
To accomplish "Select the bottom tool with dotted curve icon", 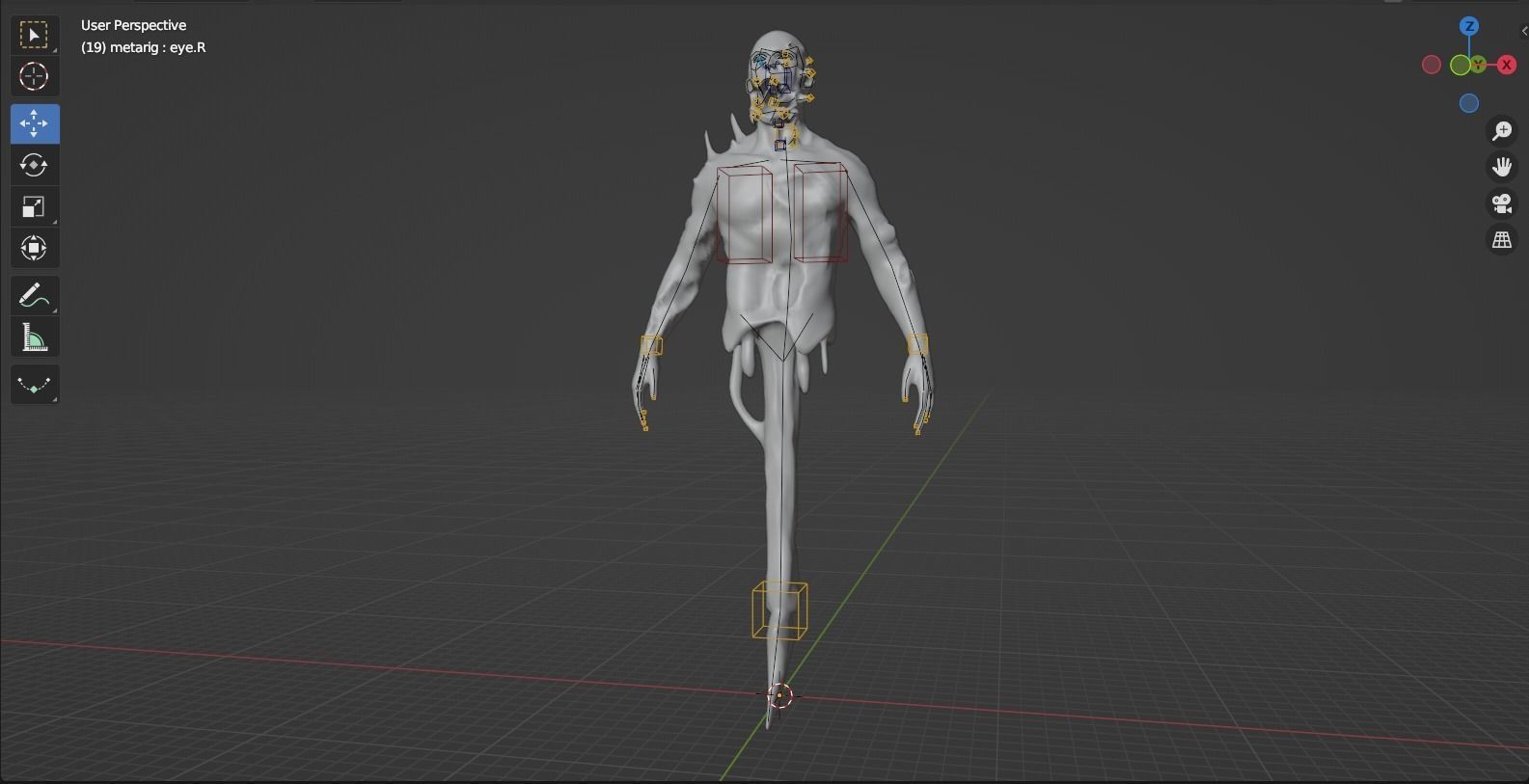I will point(34,385).
